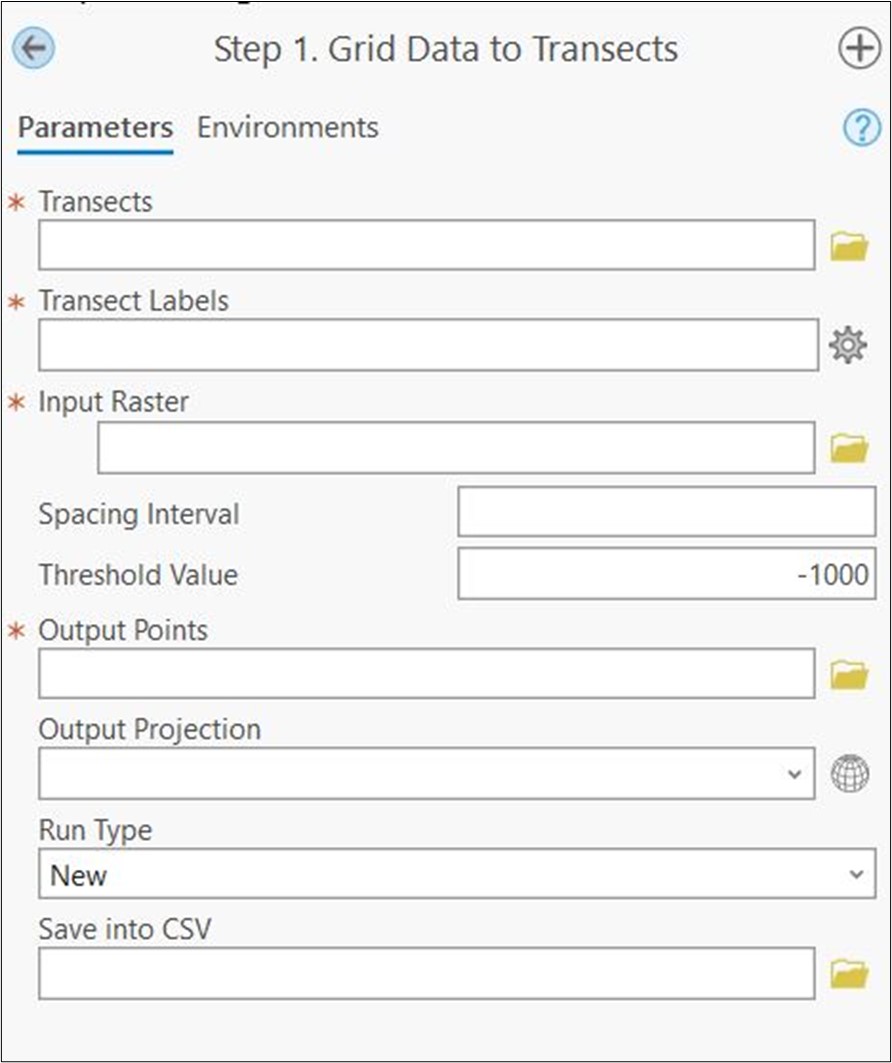Open Transect Labels gear settings
Viewport: 892px width, 1063px height.
848,345
